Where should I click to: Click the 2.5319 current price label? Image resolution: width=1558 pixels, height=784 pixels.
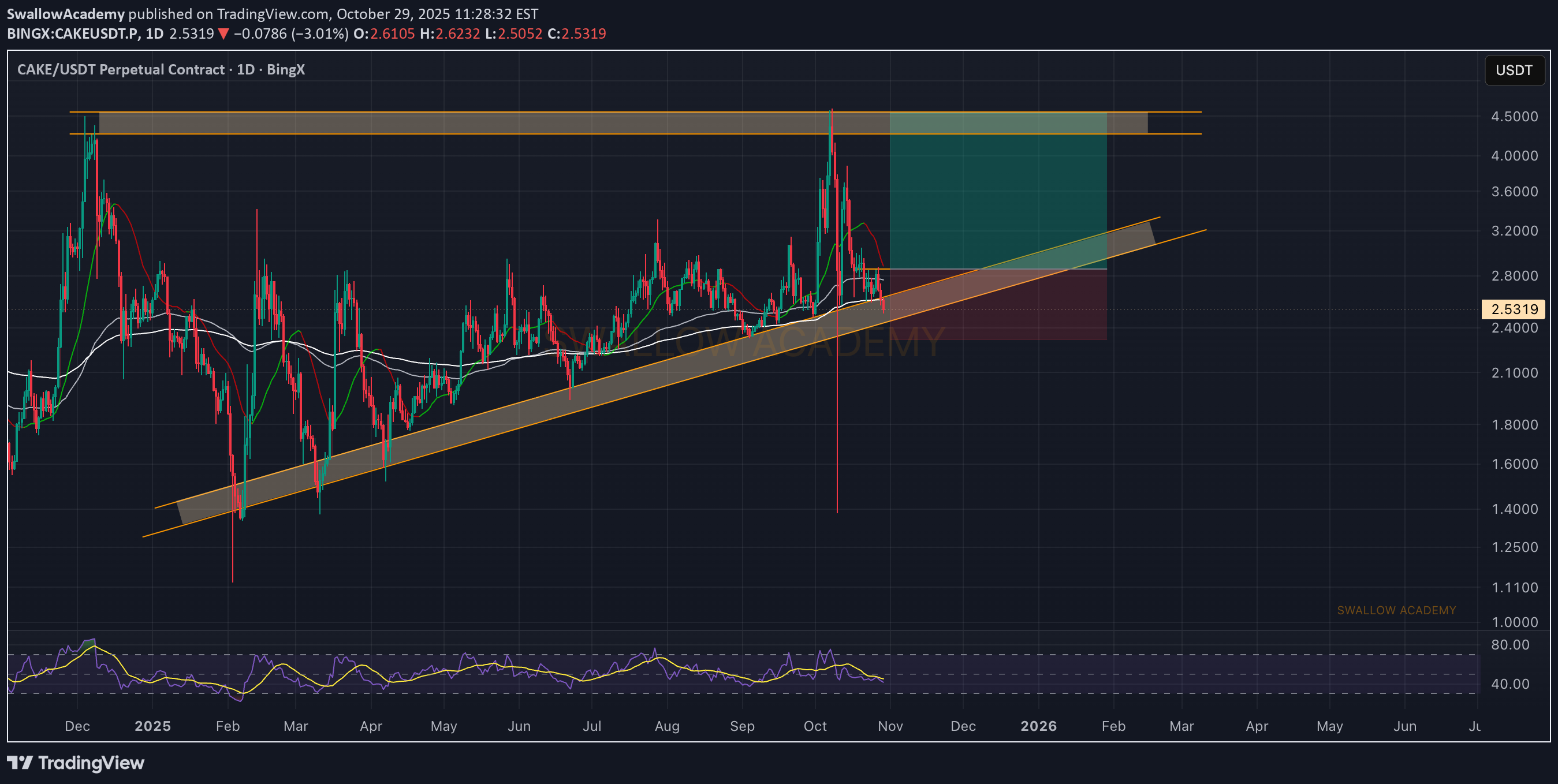[x=1513, y=309]
